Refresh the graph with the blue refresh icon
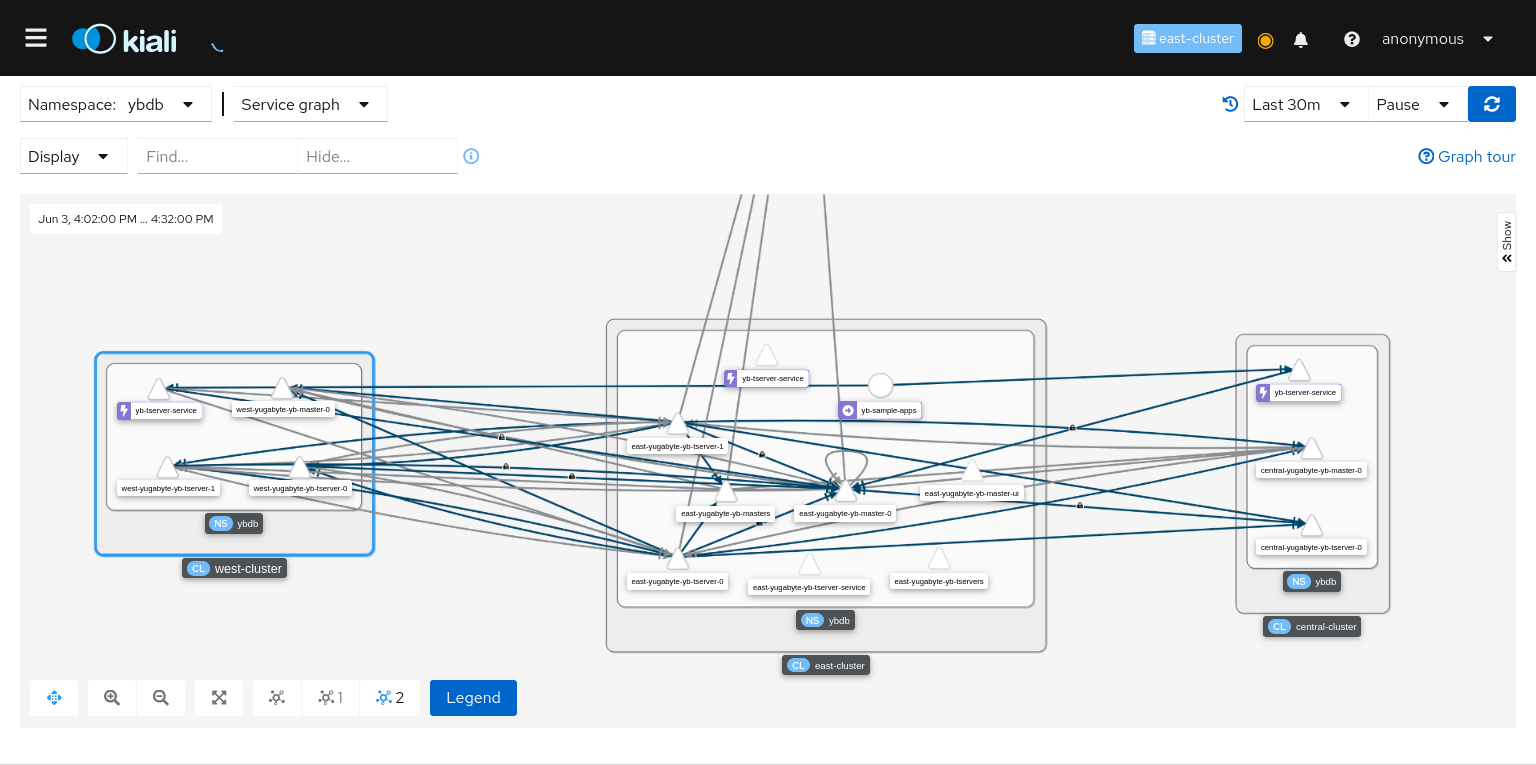1536x765 pixels. [x=1491, y=104]
